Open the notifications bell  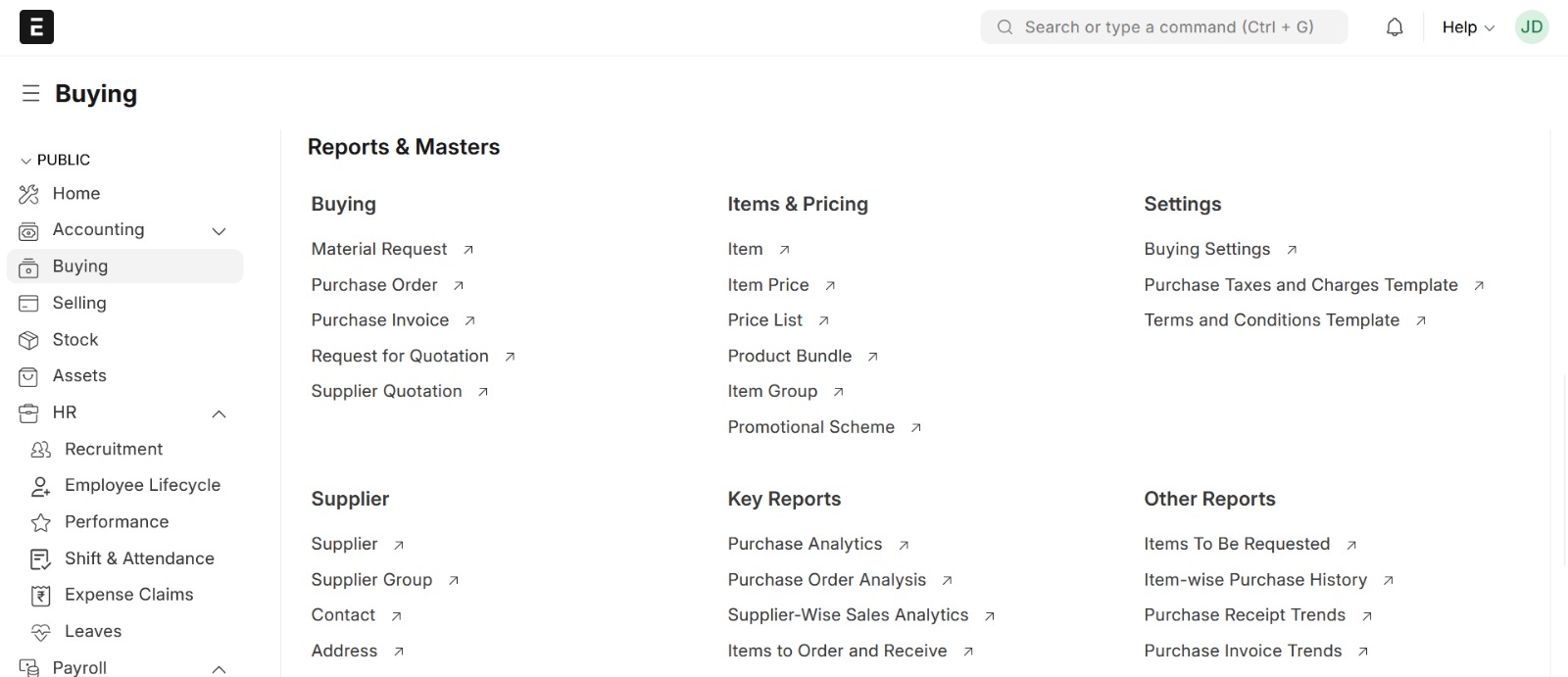pos(1395,27)
